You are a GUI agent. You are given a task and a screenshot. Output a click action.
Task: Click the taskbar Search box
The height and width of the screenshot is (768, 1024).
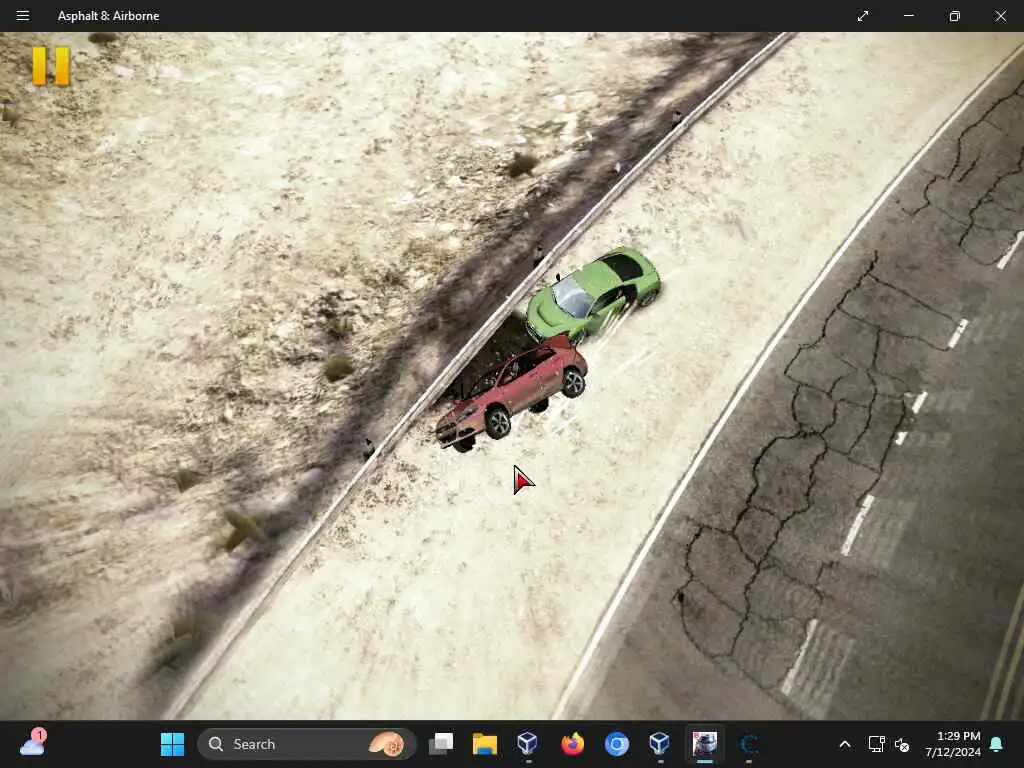coord(306,744)
